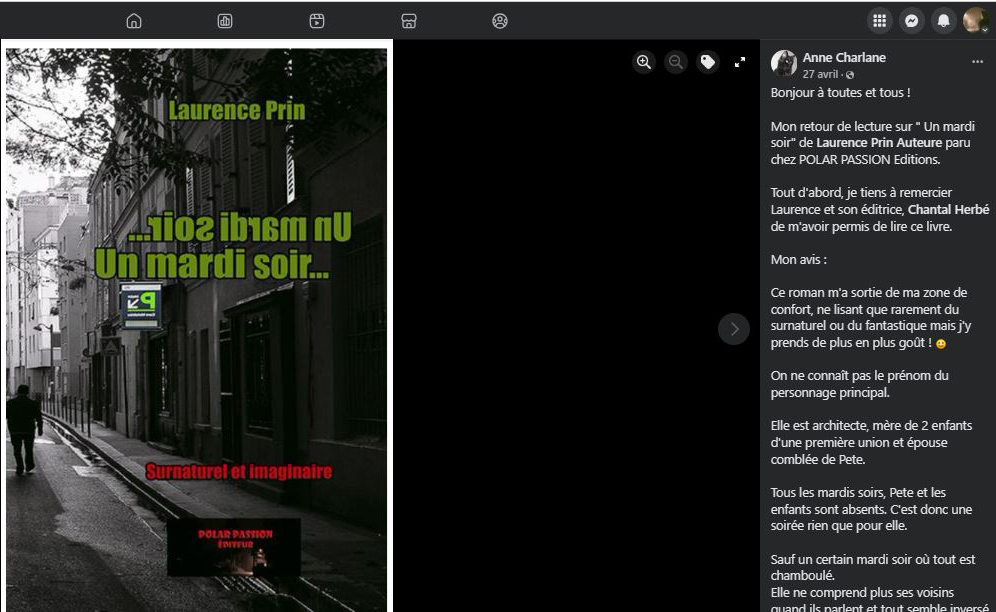Go to the Facebook Home tab
996x612 pixels.
coord(134,21)
